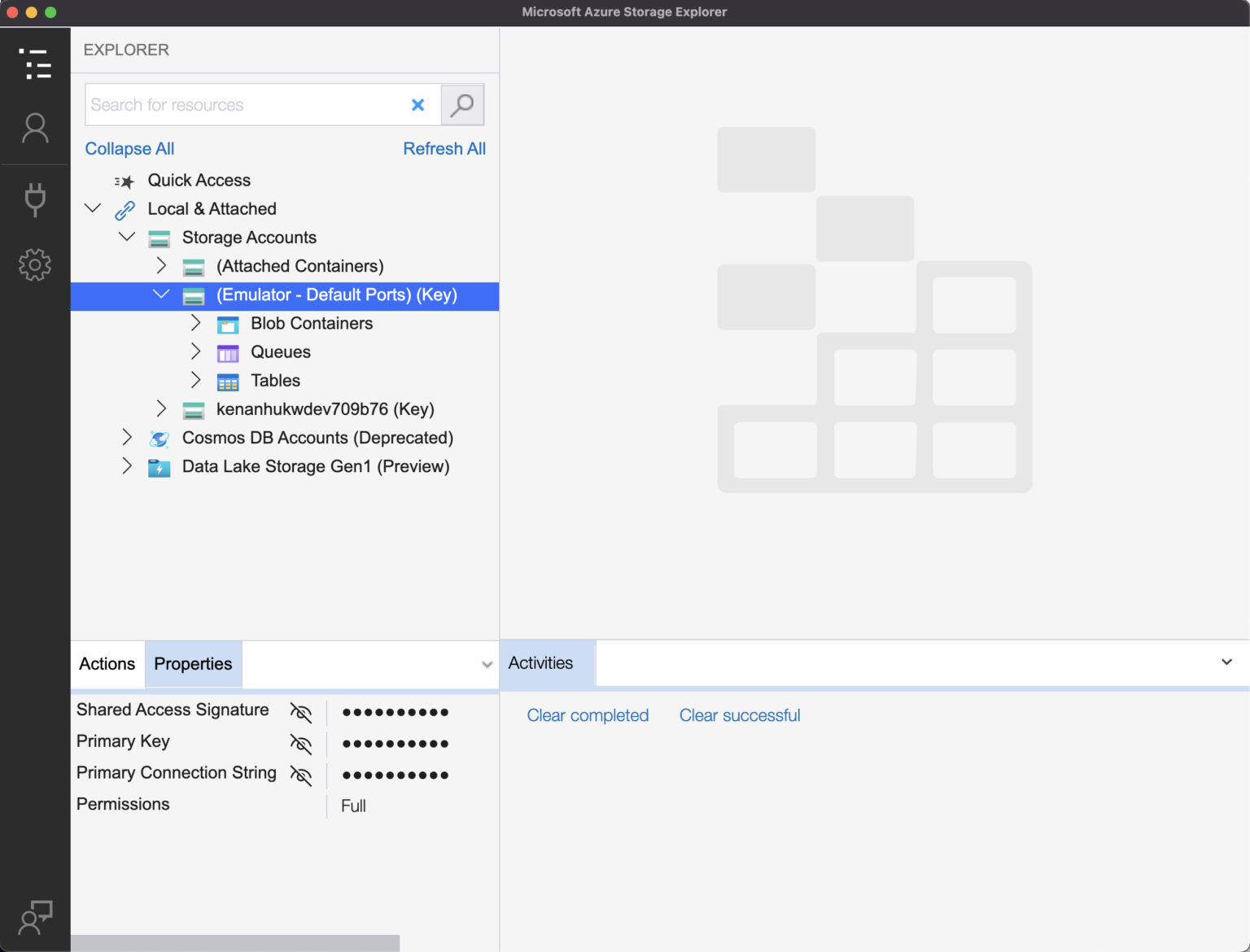Expand the kenanhukwdev709b76 storage account
The image size is (1250, 952).
coord(161,408)
